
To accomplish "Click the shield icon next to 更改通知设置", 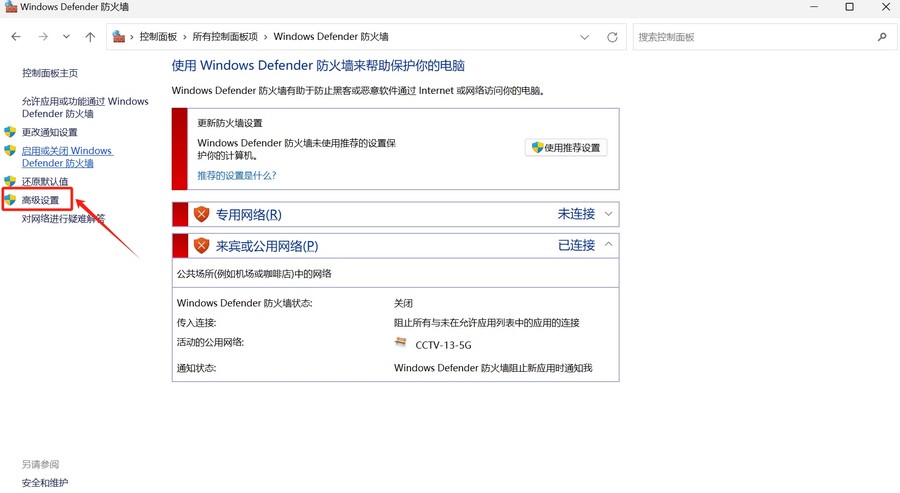I will tap(10, 132).
